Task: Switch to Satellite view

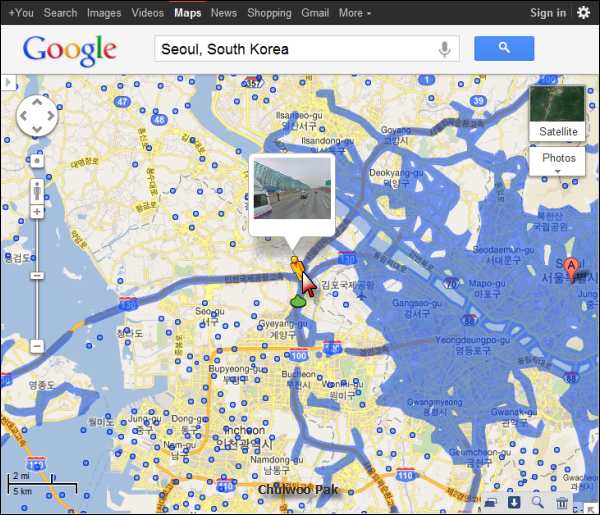Action: point(558,113)
